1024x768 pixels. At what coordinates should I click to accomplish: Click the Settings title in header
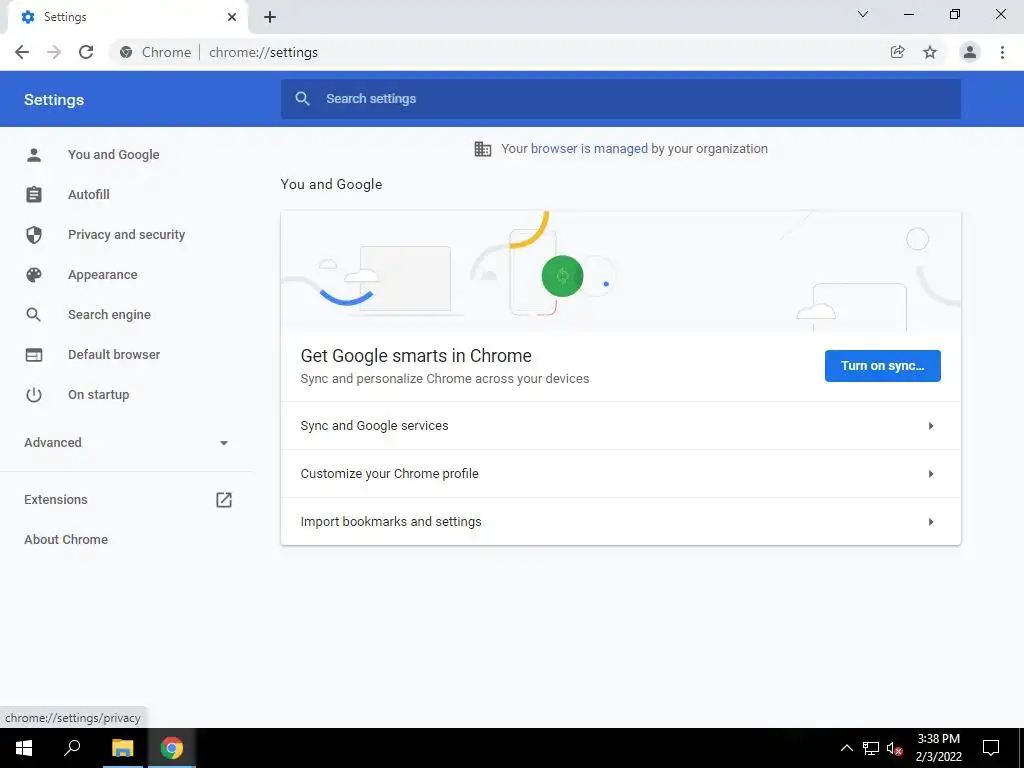tap(54, 99)
